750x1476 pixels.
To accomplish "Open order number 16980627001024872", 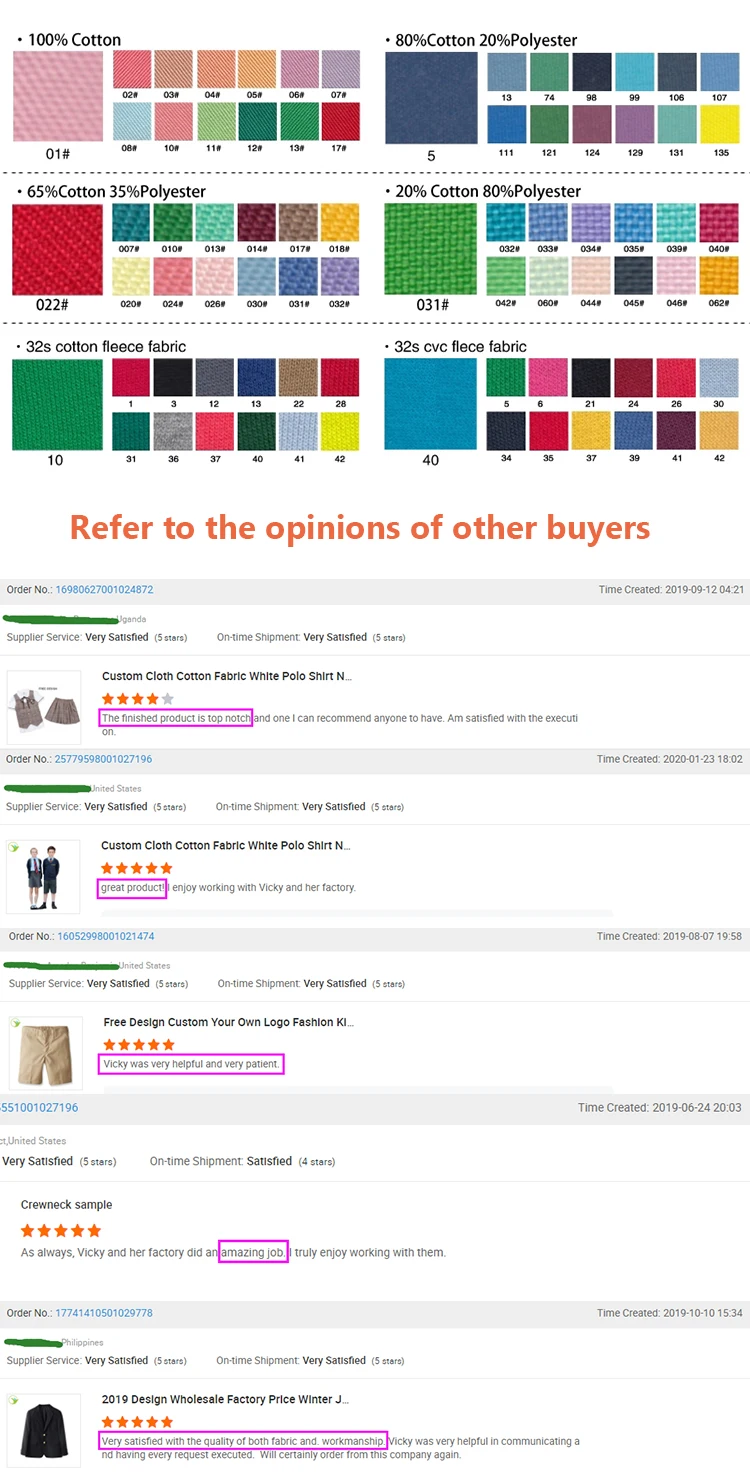I will 104,590.
